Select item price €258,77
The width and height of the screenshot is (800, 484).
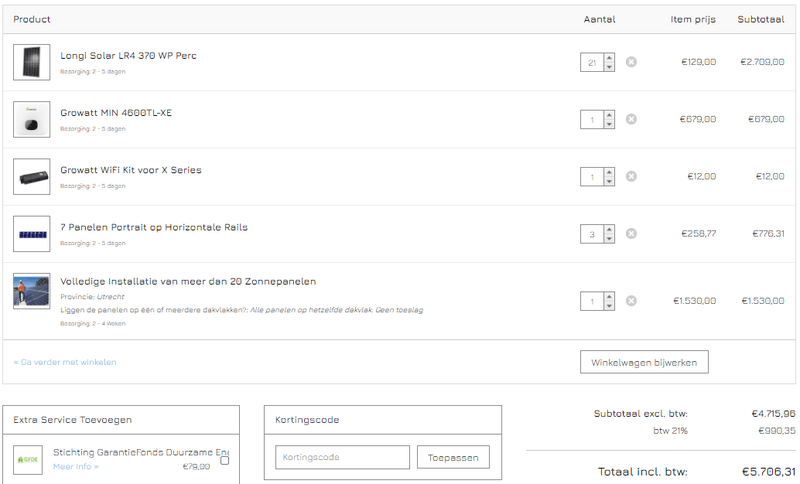tap(698, 233)
